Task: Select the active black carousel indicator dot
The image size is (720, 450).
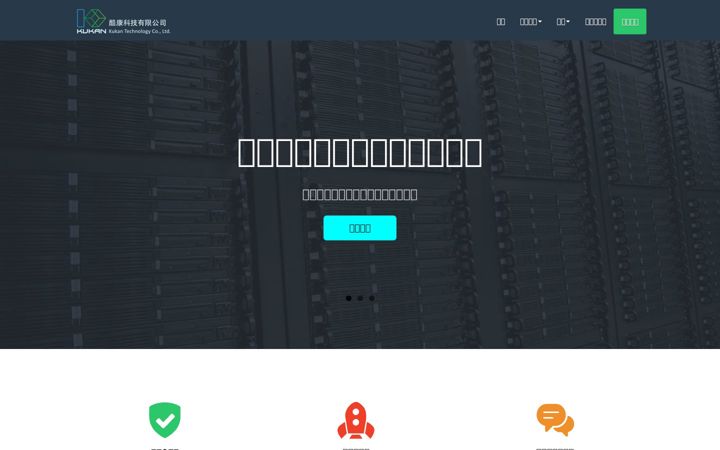Action: click(x=349, y=298)
